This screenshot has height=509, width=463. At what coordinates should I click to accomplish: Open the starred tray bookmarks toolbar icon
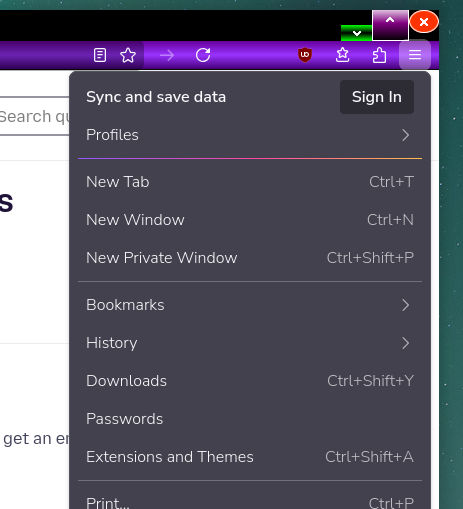coord(342,55)
